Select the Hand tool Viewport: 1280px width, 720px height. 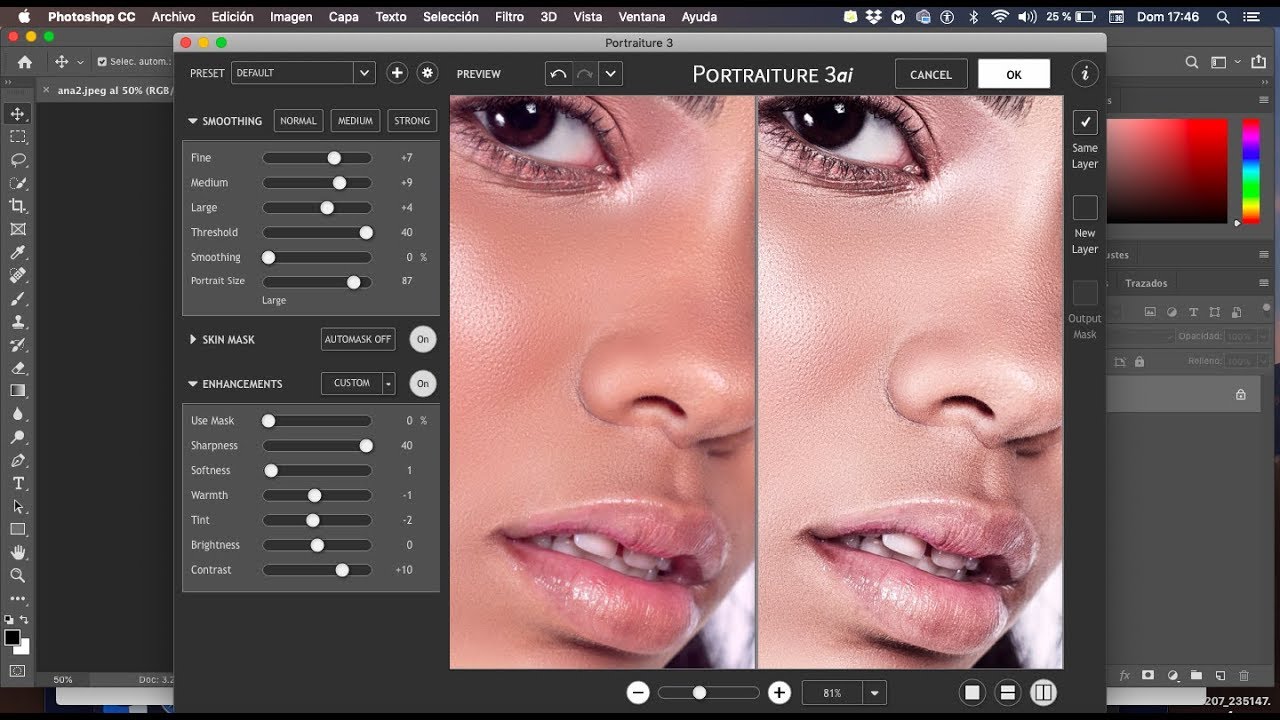pyautogui.click(x=18, y=552)
